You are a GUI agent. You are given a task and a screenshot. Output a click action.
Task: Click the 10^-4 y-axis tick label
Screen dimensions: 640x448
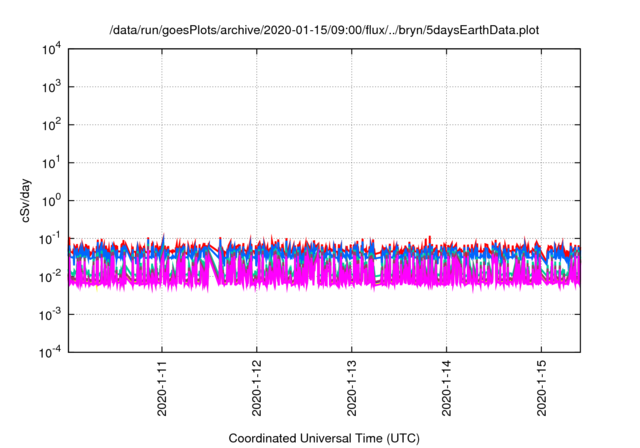[x=50, y=352]
